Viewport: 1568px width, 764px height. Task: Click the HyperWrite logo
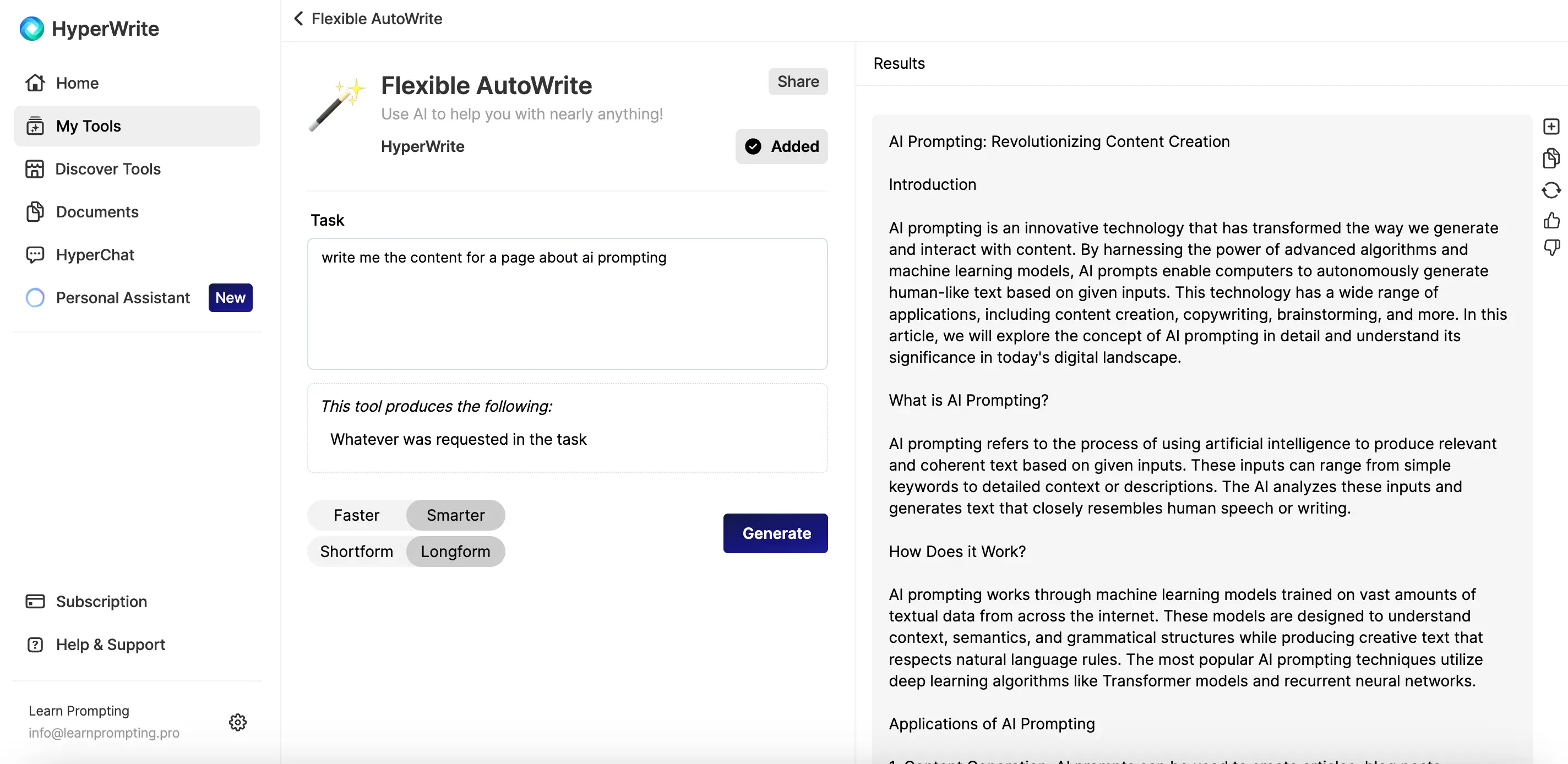point(31,29)
